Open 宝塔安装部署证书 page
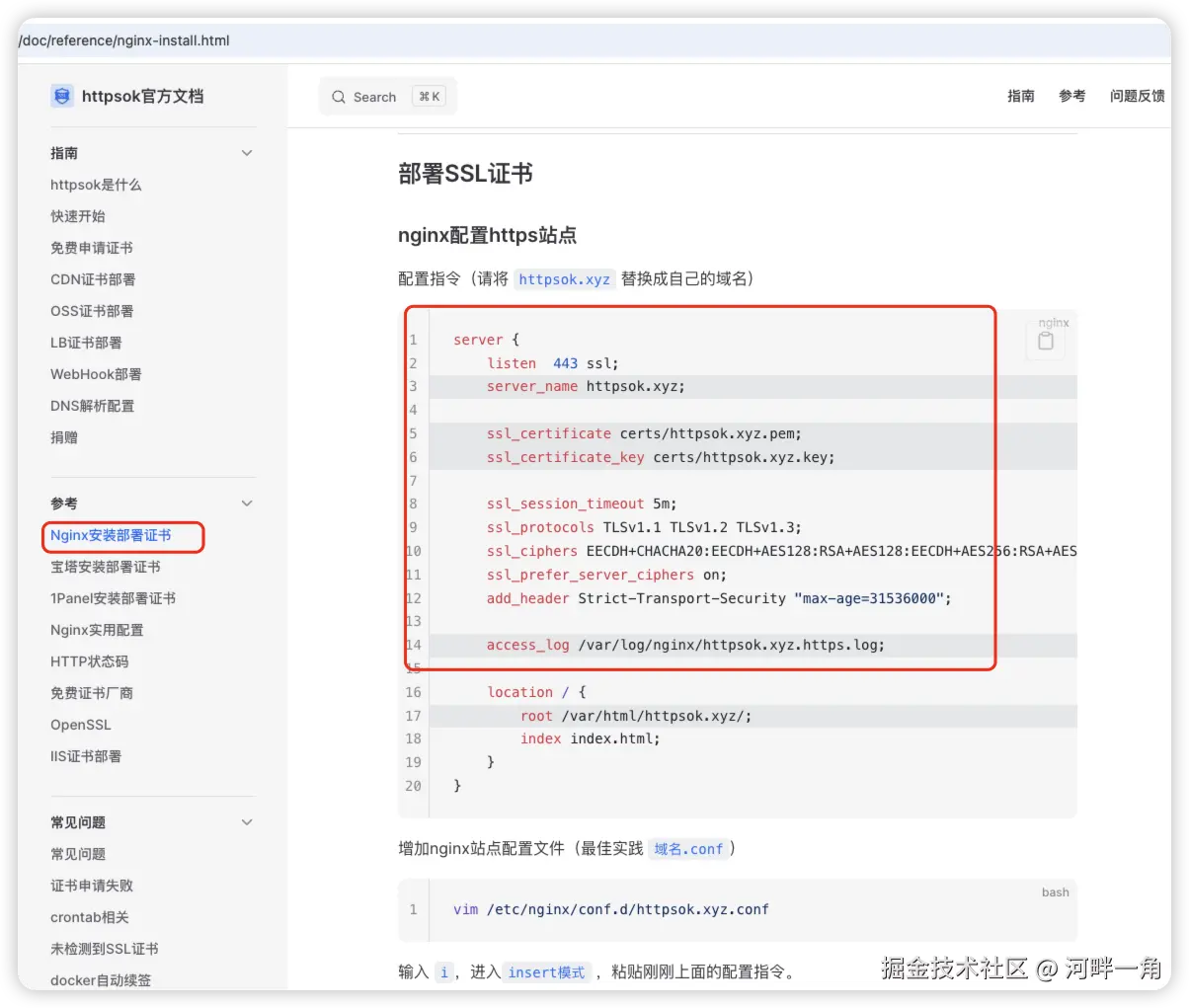The image size is (1189, 1008). point(106,567)
